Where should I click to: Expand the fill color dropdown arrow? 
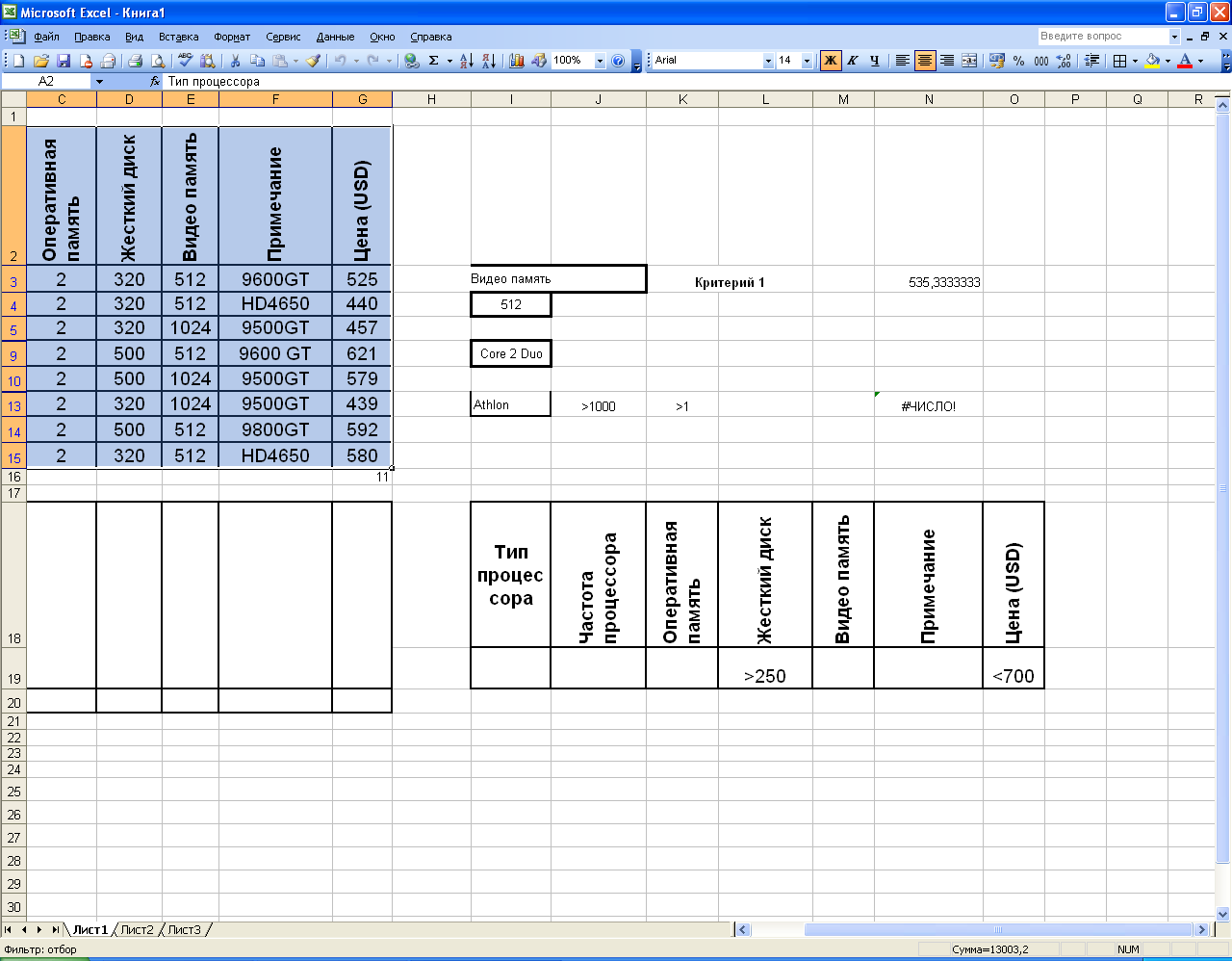point(1168,61)
